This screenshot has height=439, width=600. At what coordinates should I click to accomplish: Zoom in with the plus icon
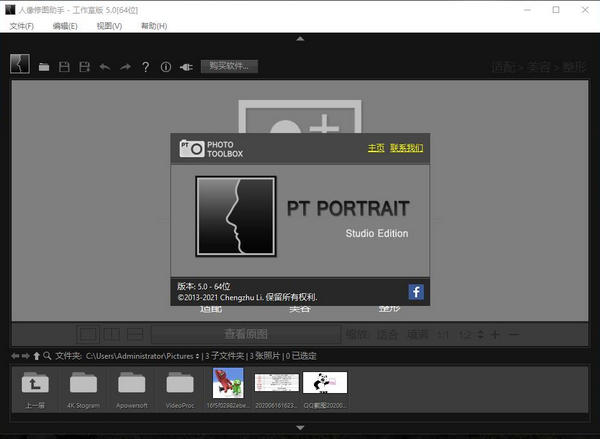click(x=495, y=335)
